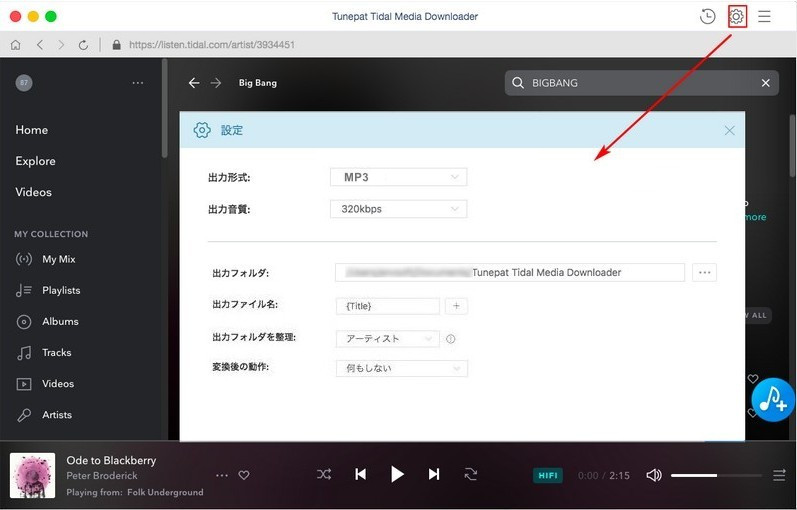Play the current track
Viewport: 797px width, 510px height.
(x=397, y=474)
